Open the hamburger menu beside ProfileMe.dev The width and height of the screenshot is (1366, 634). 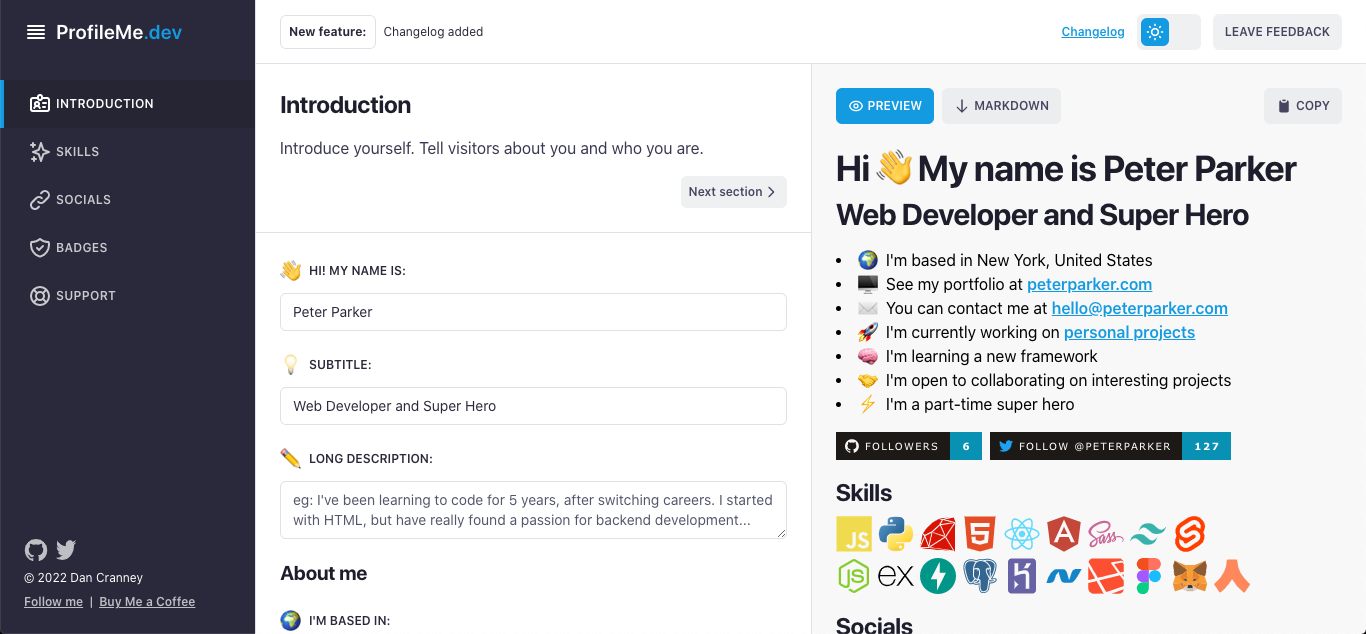click(x=36, y=31)
